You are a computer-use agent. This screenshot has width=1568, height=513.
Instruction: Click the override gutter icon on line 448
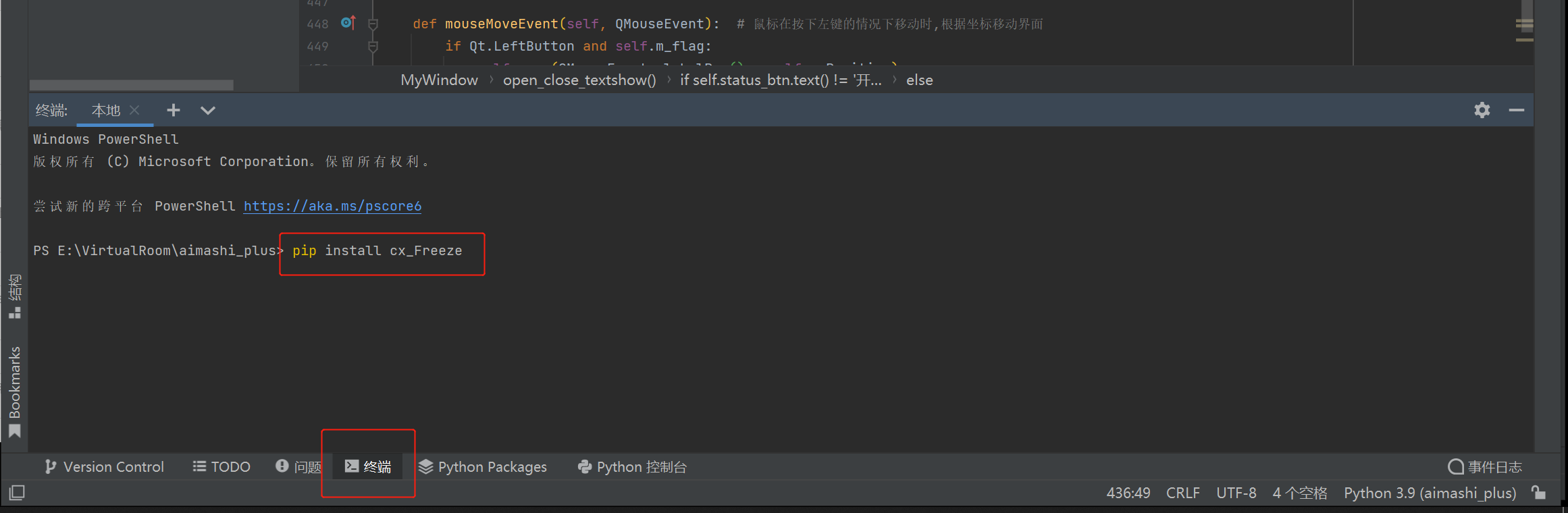(x=348, y=23)
